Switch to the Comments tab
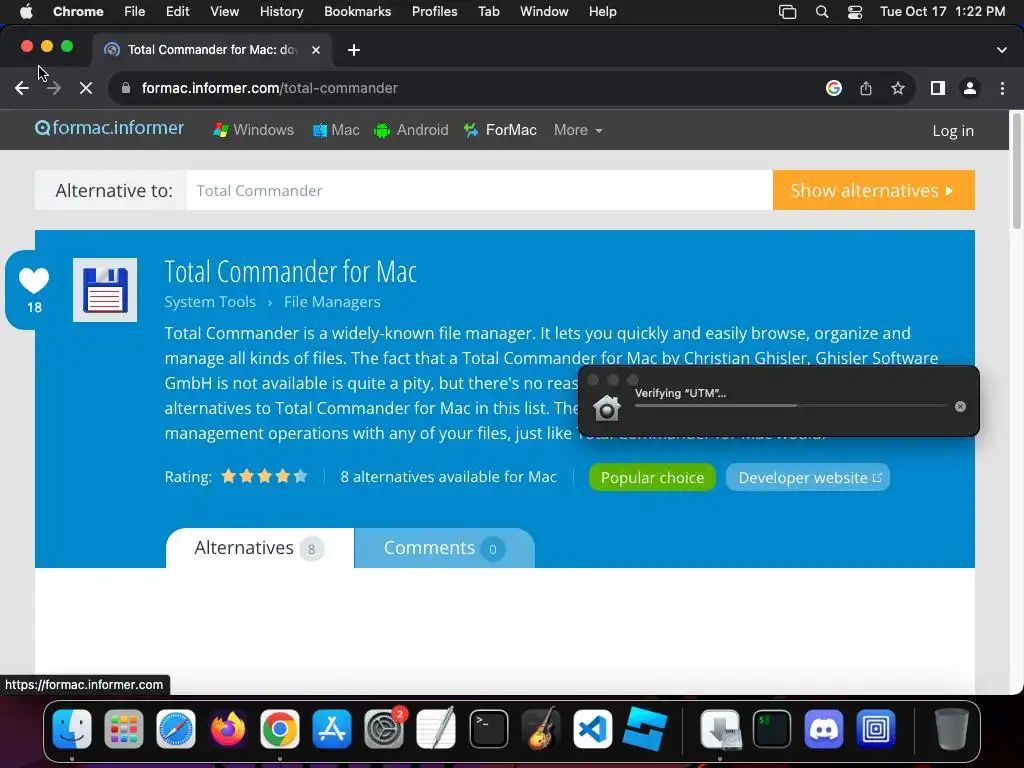 click(x=444, y=548)
